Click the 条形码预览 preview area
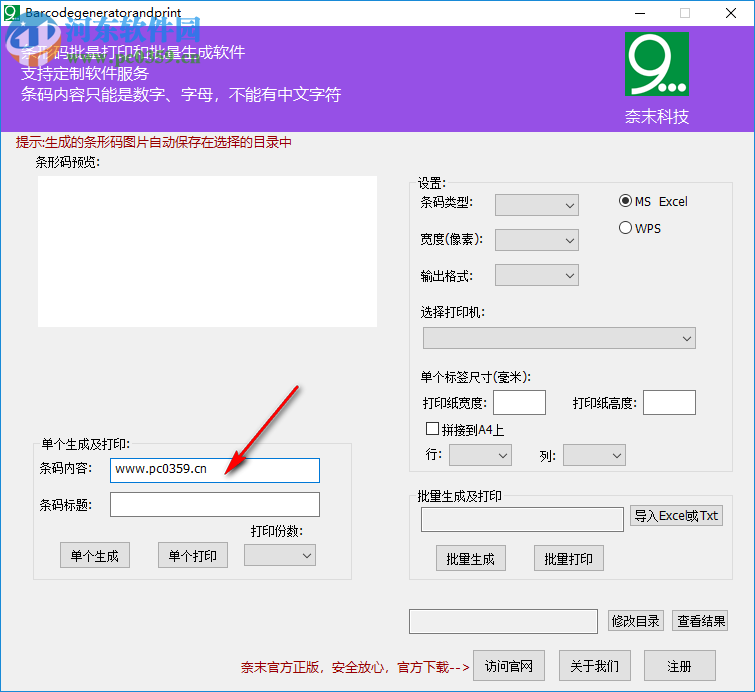The width and height of the screenshot is (755, 692). [x=208, y=251]
